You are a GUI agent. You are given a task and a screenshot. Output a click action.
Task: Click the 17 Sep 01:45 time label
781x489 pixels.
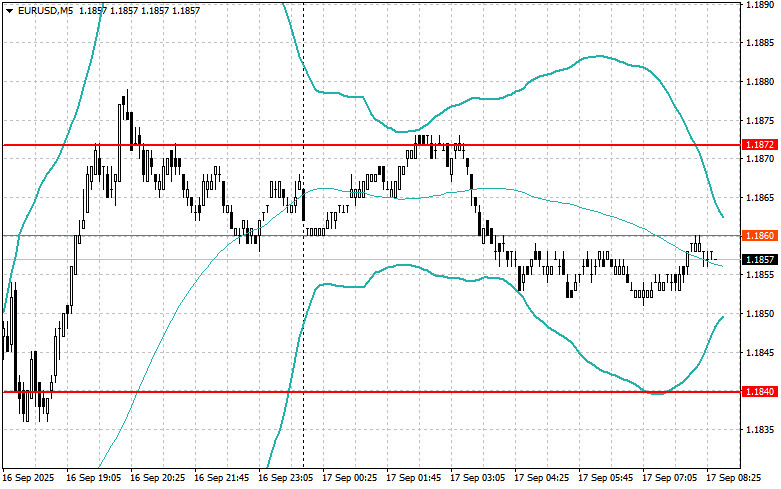point(413,478)
